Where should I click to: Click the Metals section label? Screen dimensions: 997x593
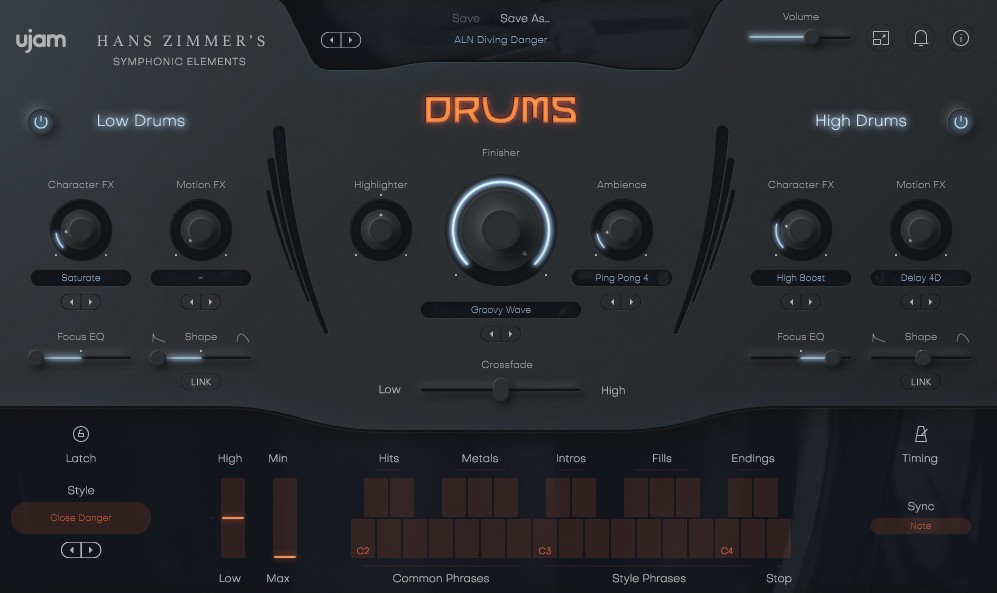click(x=479, y=458)
